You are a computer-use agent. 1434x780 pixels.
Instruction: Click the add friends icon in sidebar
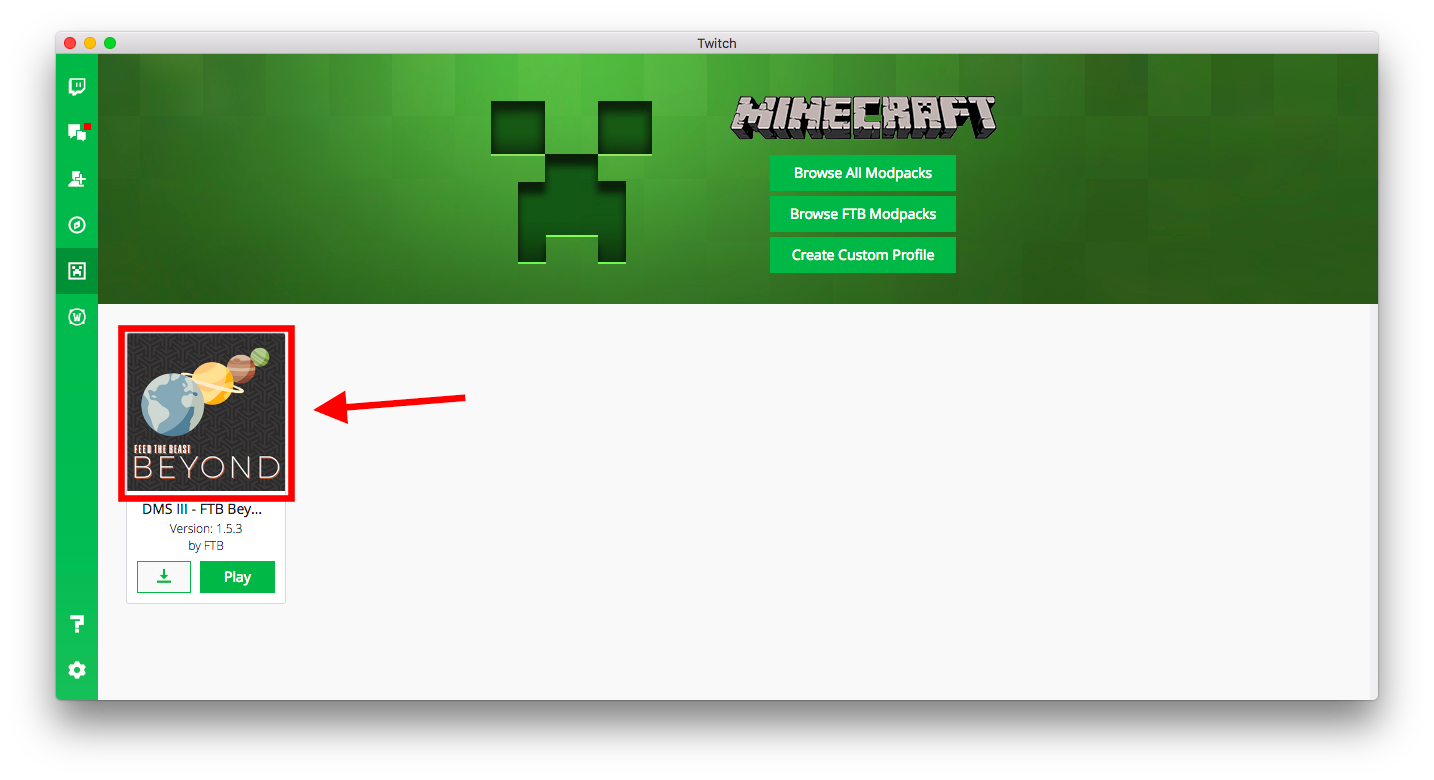[x=77, y=179]
